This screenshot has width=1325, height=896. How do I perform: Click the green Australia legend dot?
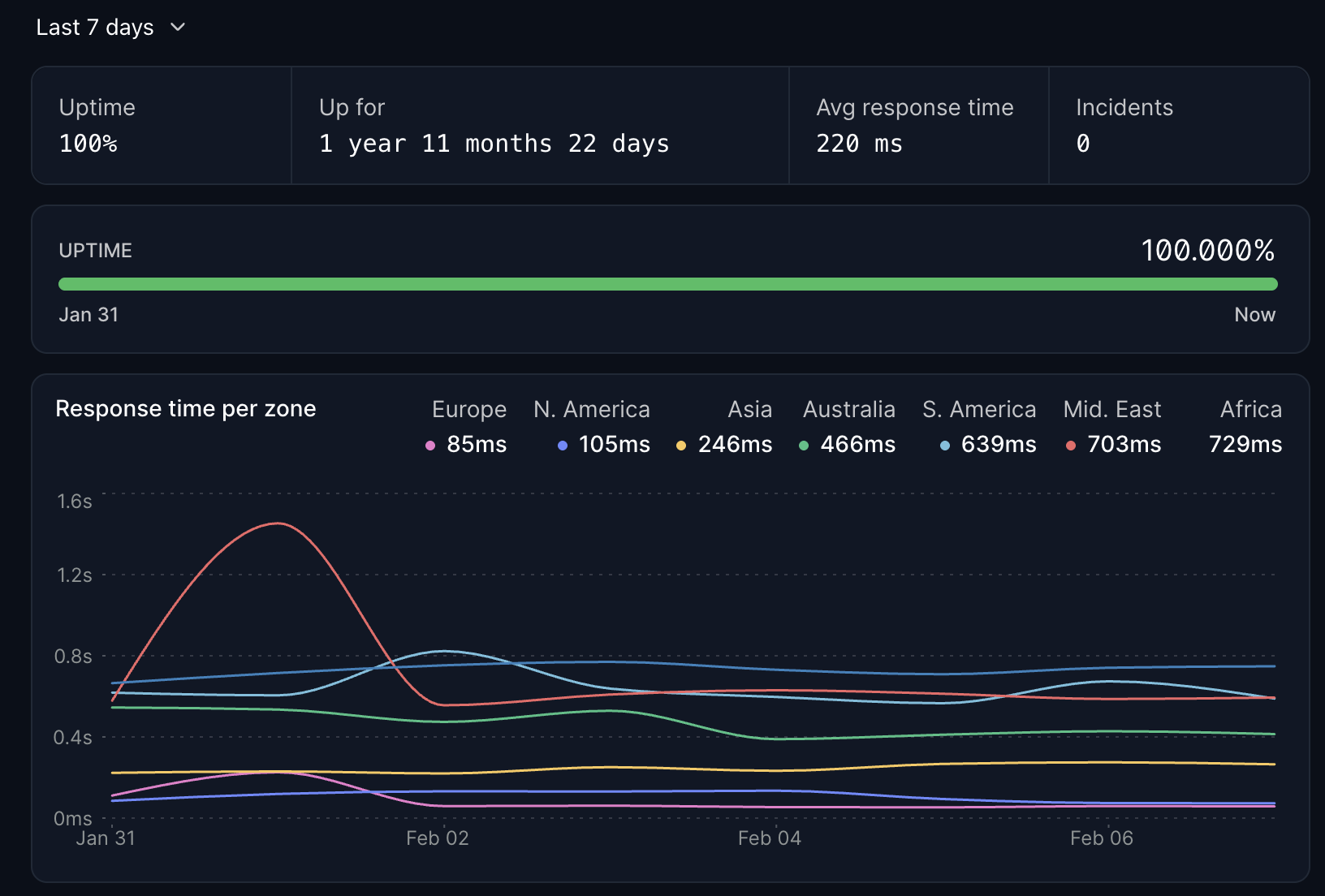click(x=804, y=446)
